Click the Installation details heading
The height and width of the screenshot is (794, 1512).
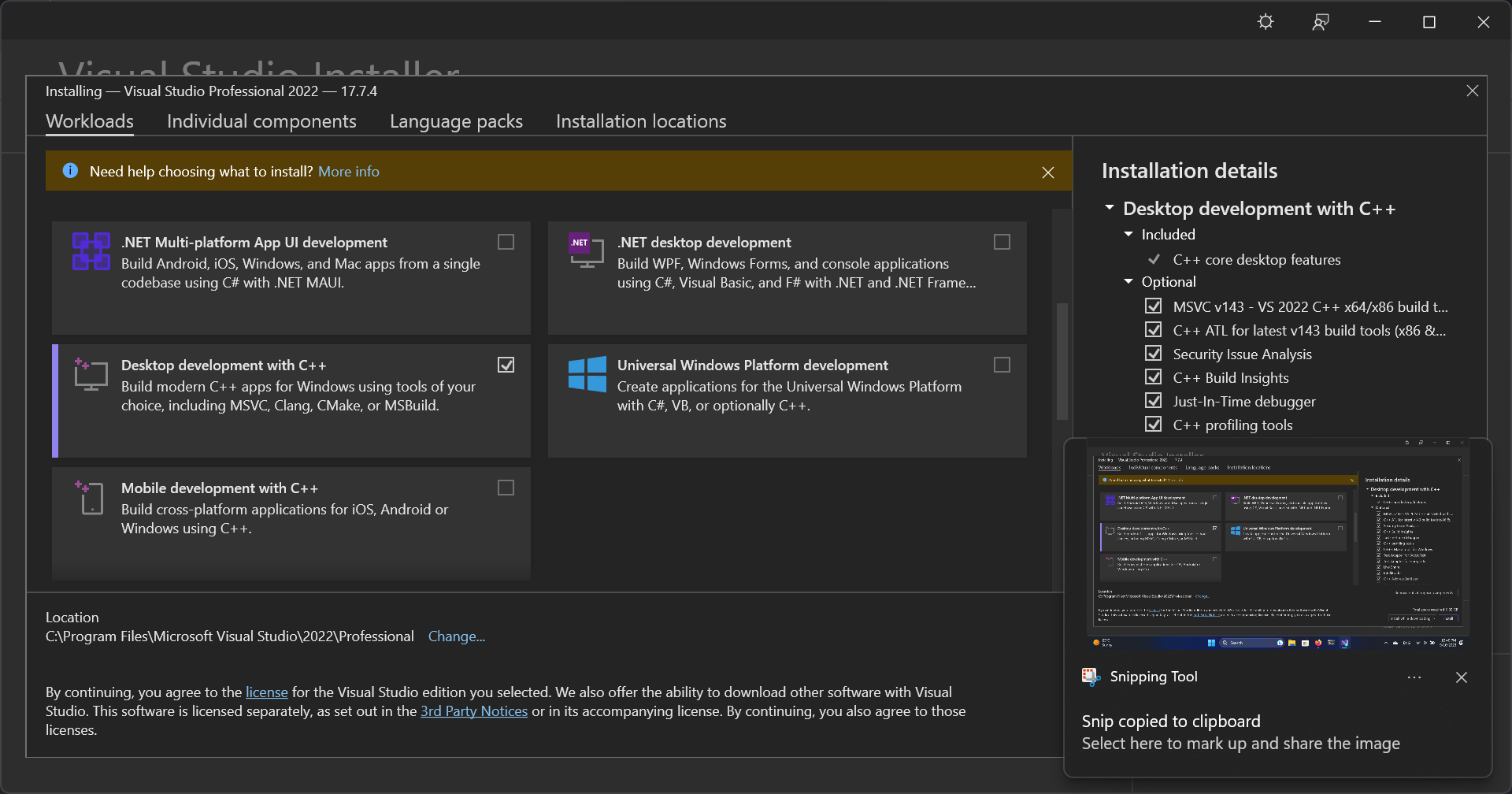click(1189, 171)
